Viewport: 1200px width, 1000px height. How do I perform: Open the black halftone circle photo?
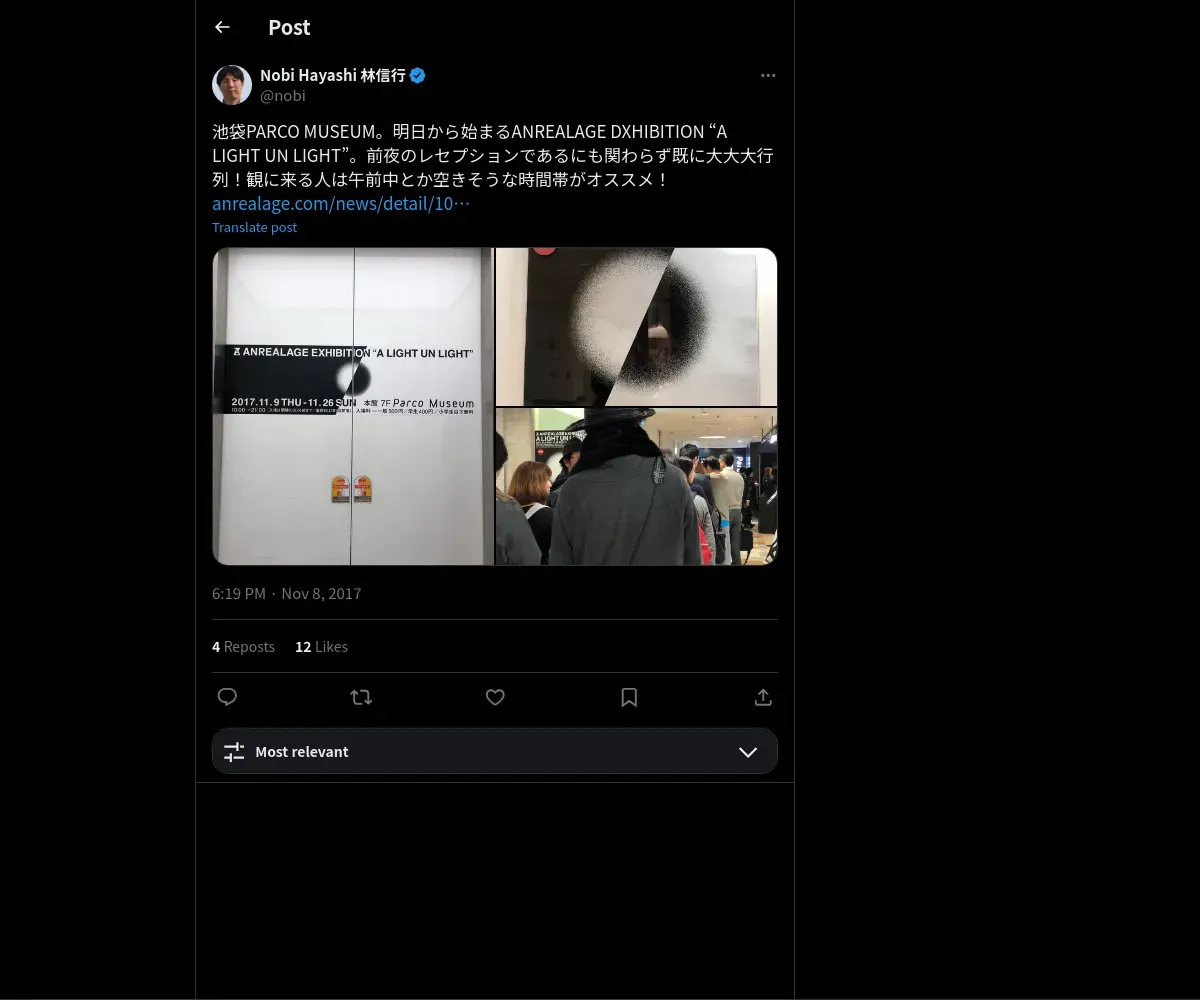click(x=636, y=326)
